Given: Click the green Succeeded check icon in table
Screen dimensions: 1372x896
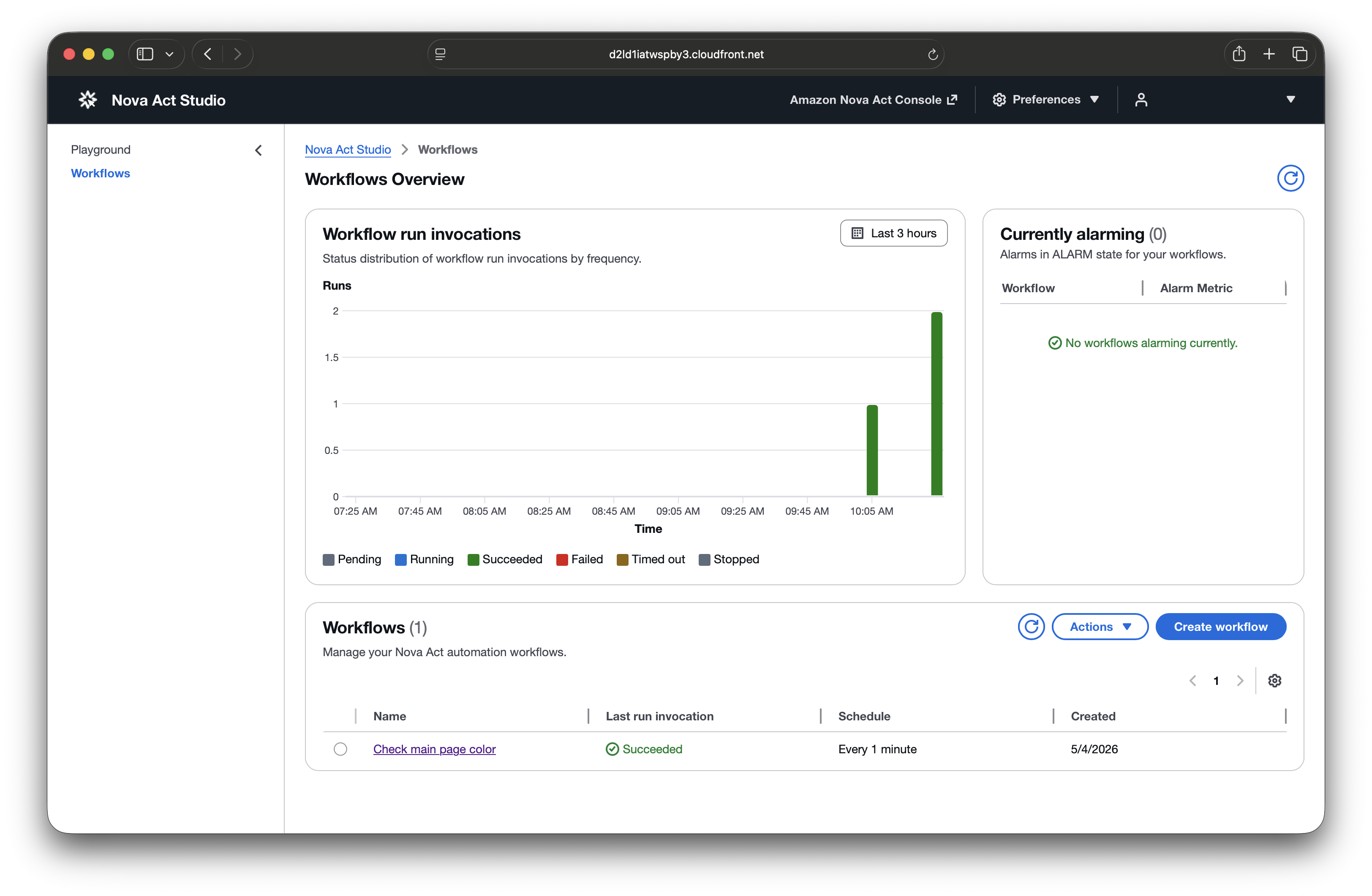Looking at the screenshot, I should [612, 749].
